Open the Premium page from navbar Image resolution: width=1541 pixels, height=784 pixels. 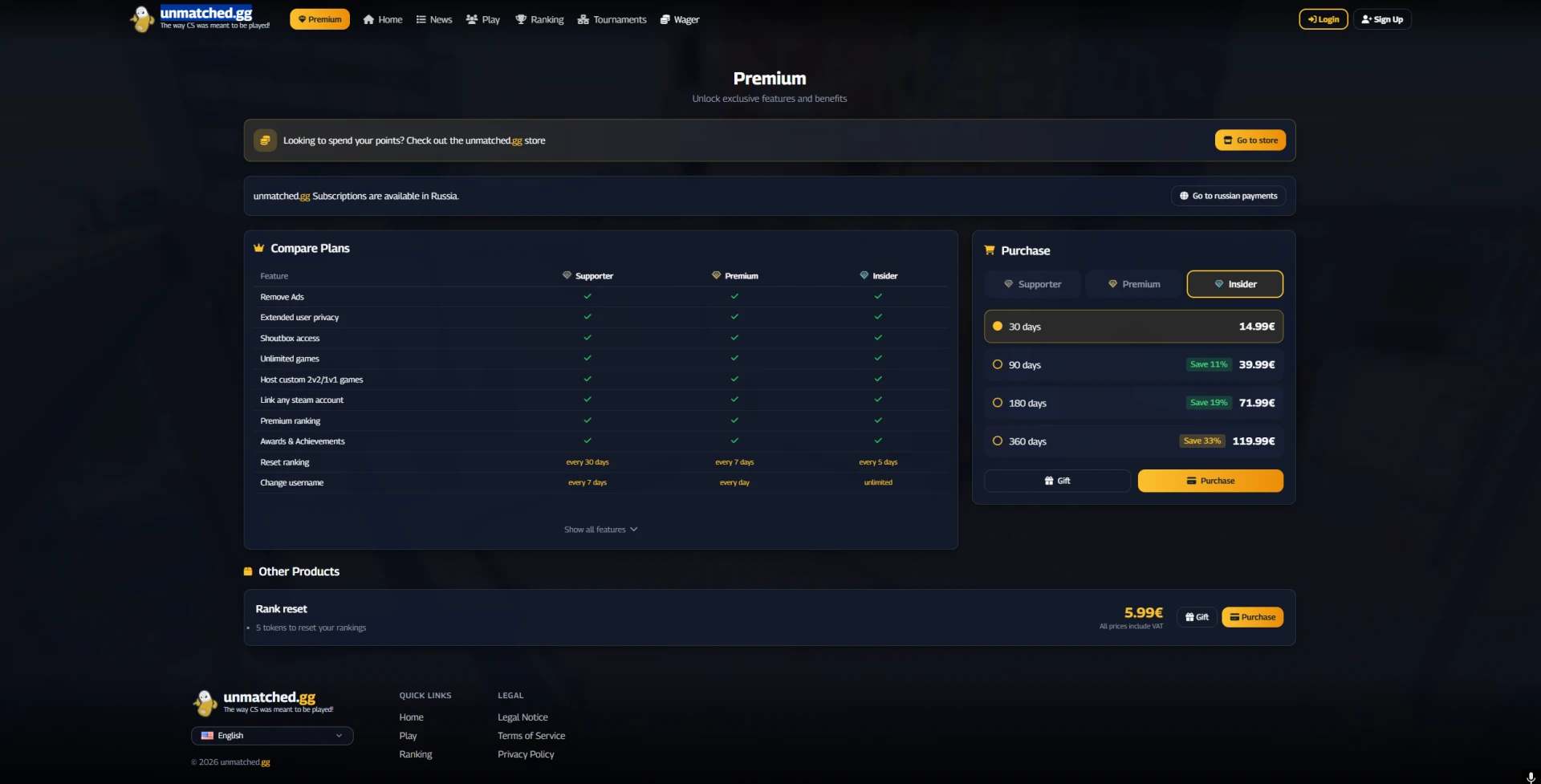(319, 19)
